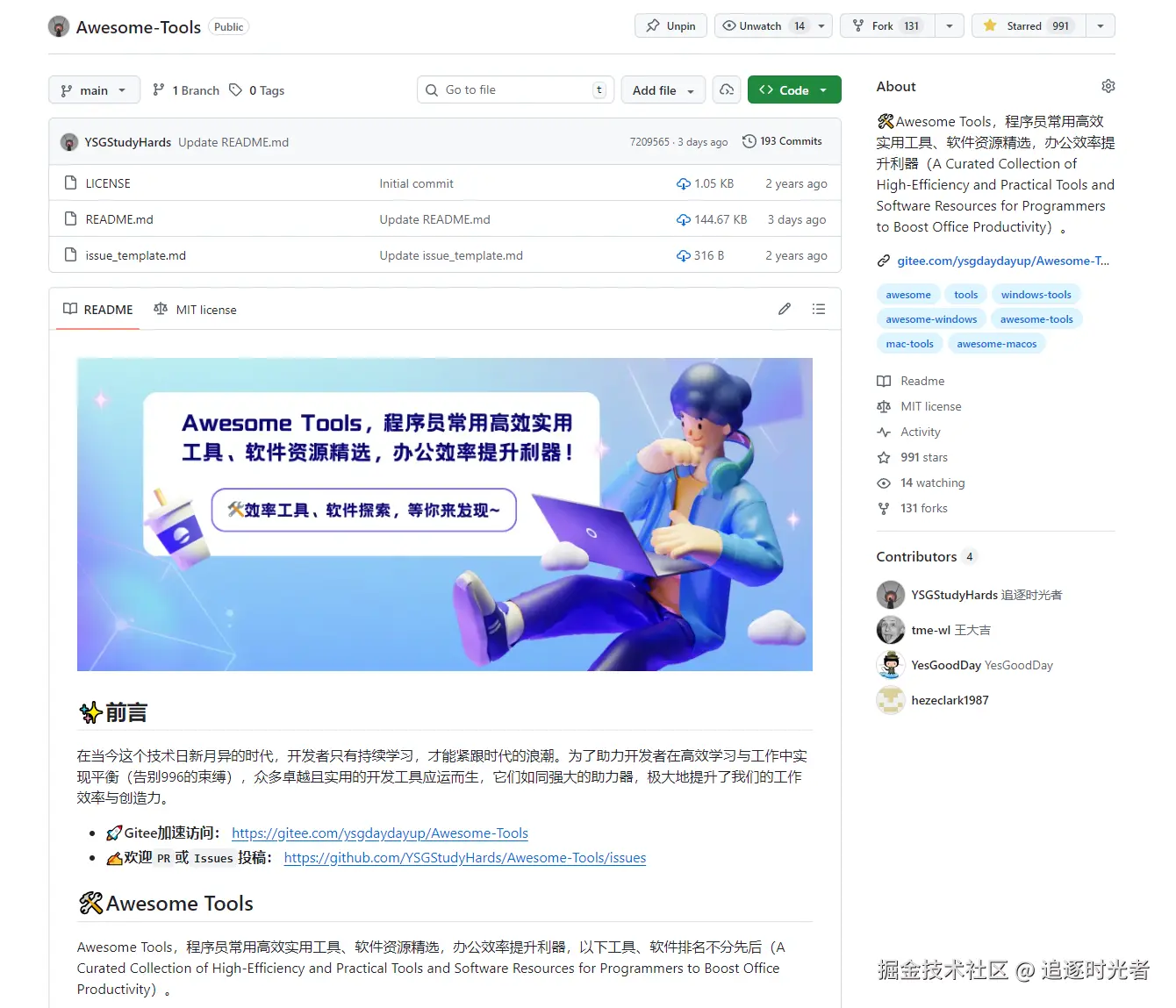Open the README outline list icon
1176x1008 pixels.
pos(819,309)
